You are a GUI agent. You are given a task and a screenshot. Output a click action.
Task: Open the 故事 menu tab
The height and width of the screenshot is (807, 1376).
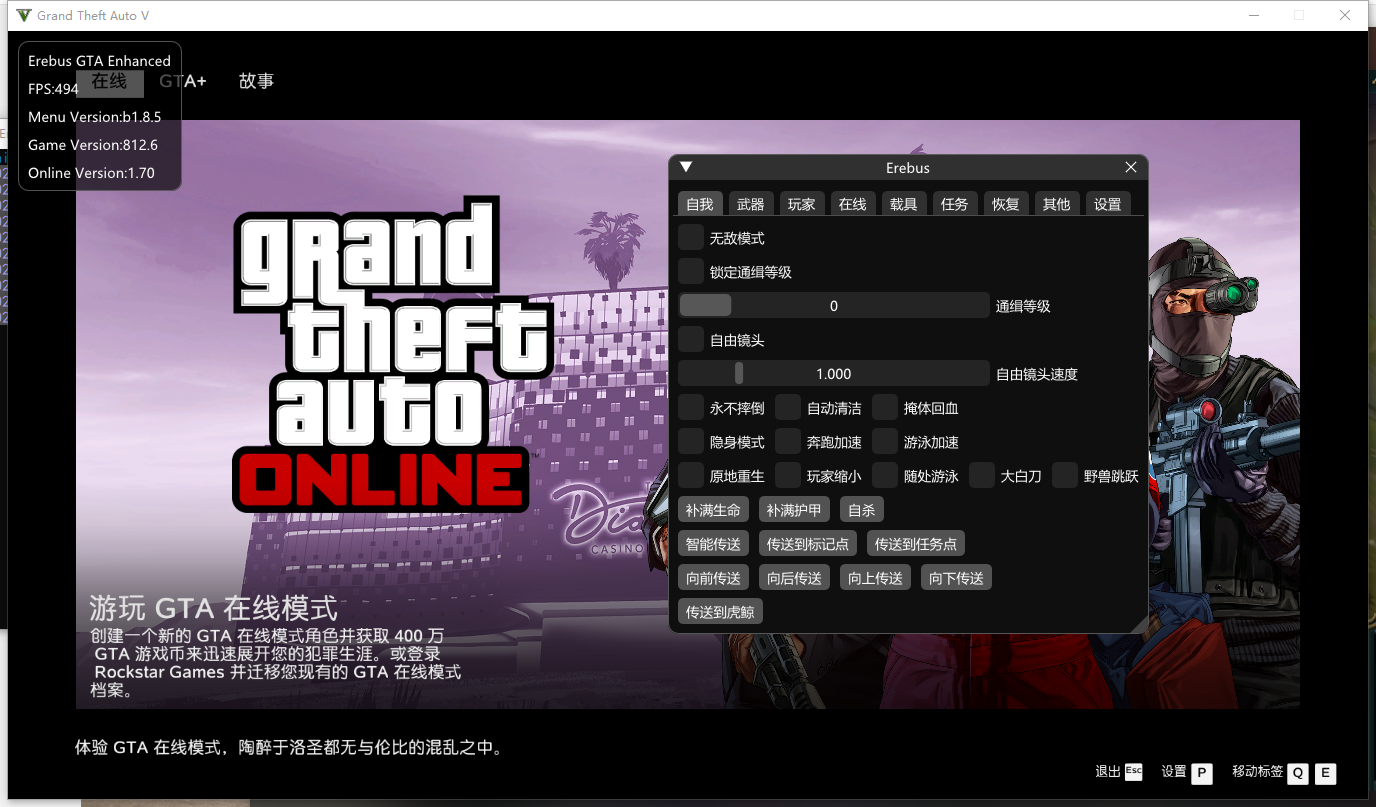pos(256,81)
